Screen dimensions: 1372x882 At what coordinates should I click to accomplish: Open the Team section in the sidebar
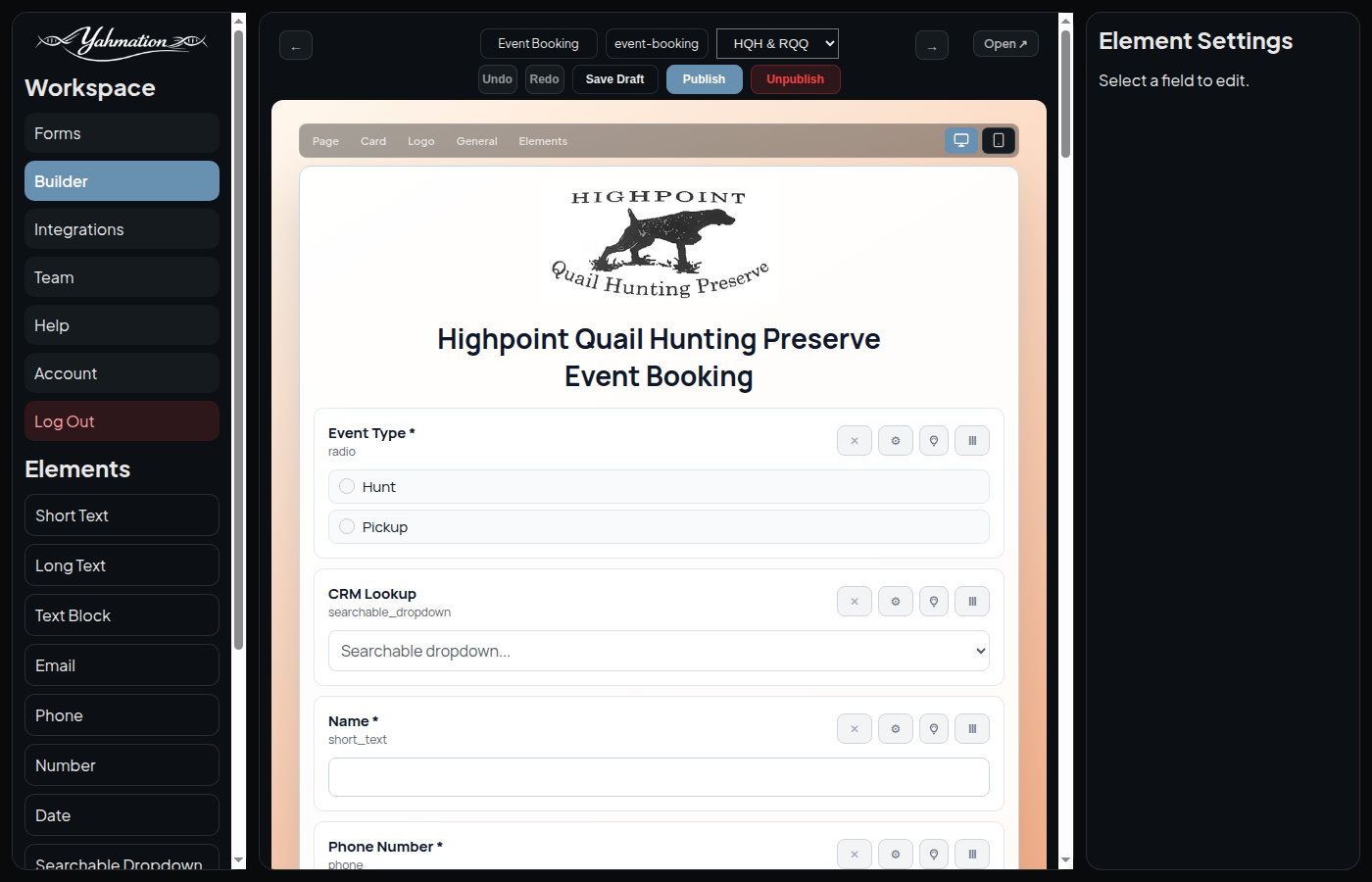pos(122,277)
